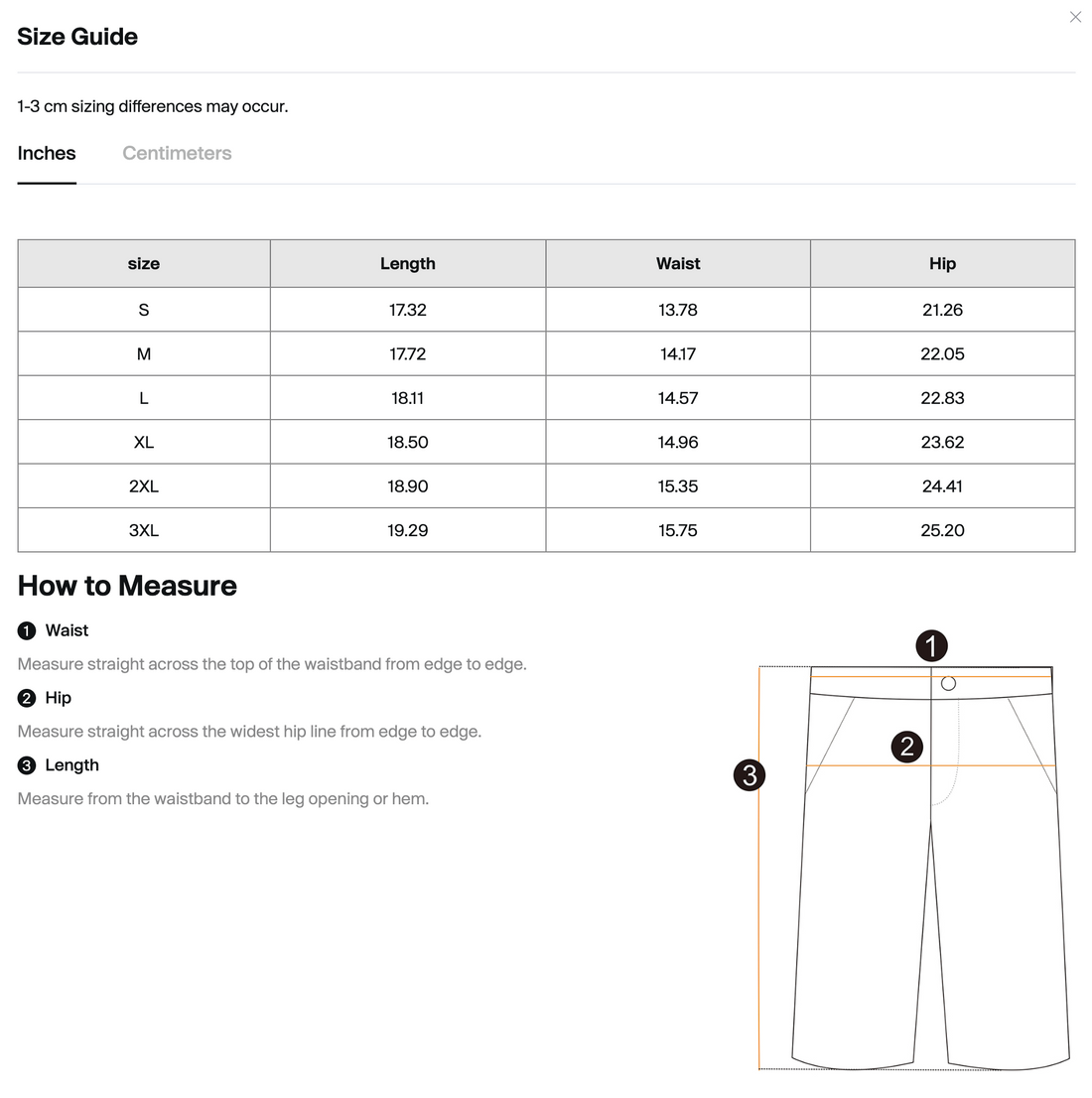Screen dimensions: 1092x1098
Task: Select the circled 3 icon next to Length
Action: [x=25, y=765]
